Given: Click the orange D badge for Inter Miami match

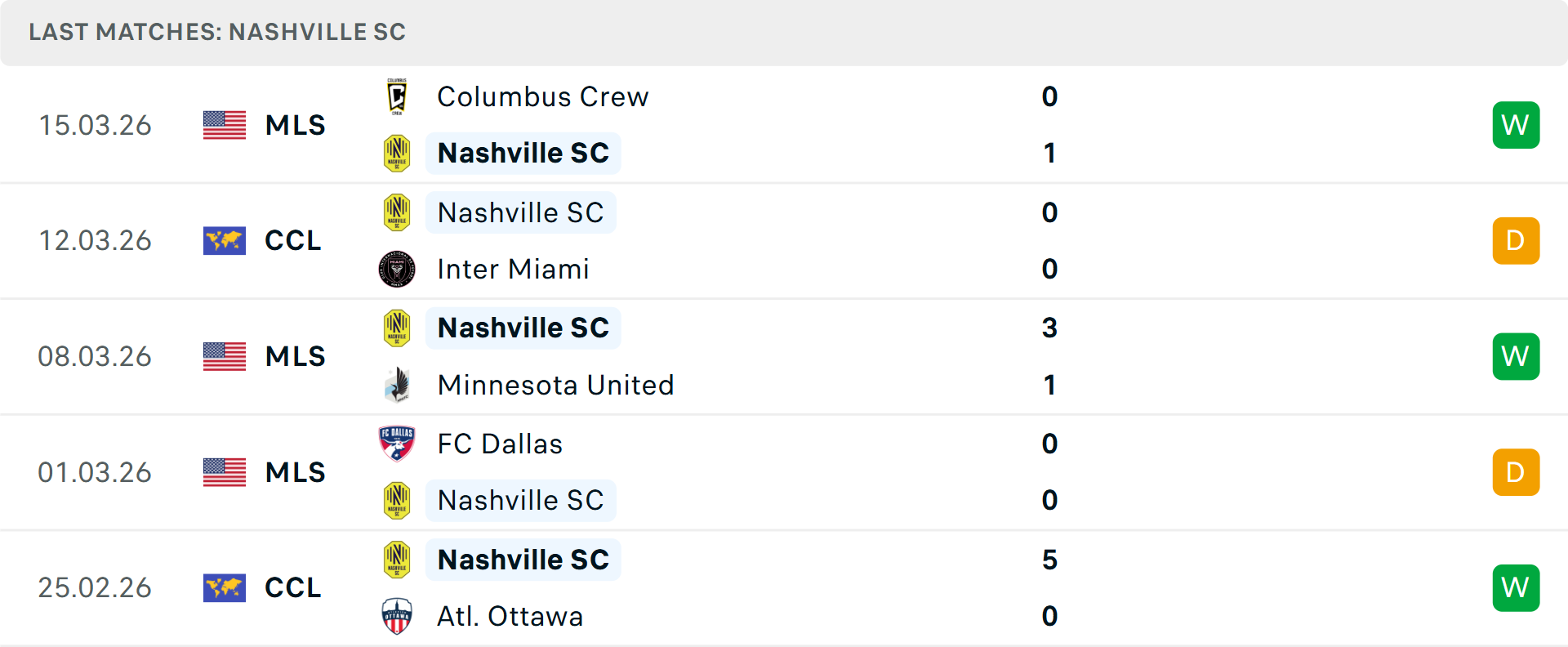Looking at the screenshot, I should tap(1516, 241).
